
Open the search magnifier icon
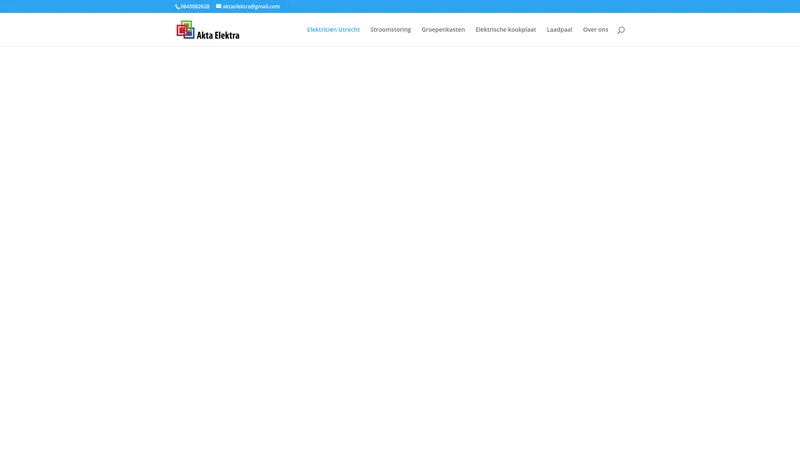(621, 30)
